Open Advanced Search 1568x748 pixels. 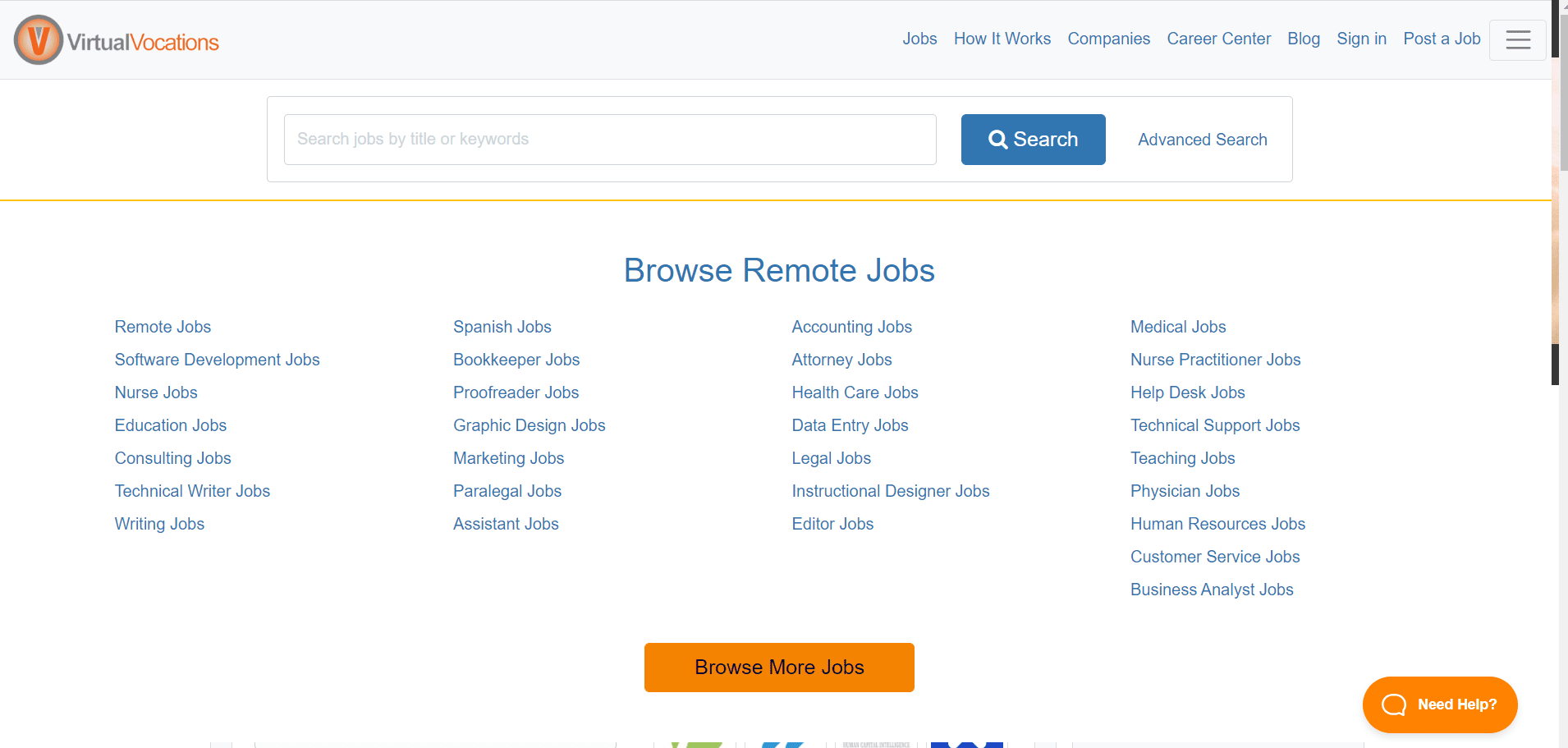(x=1202, y=140)
